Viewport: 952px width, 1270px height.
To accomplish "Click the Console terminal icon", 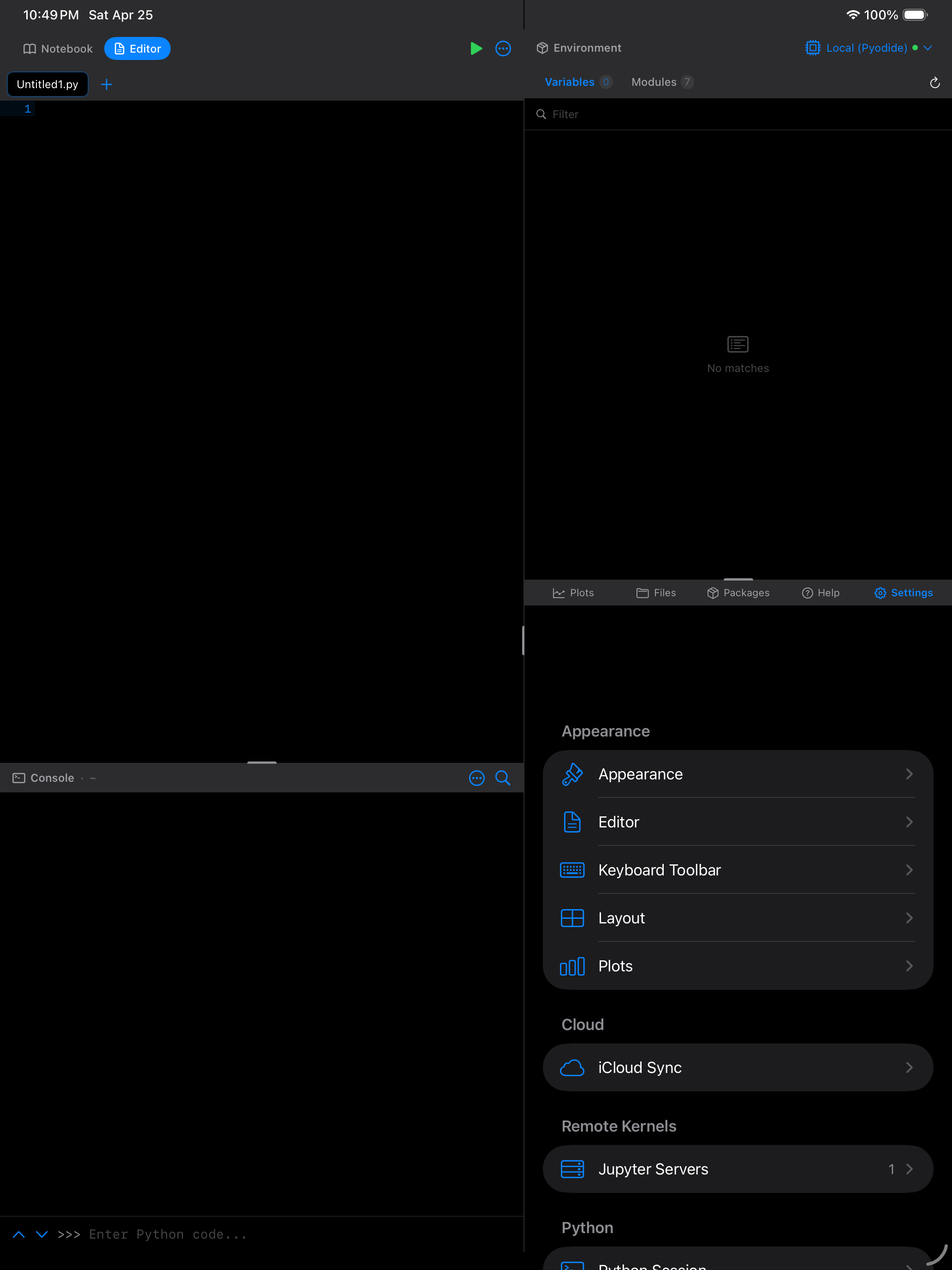I will (19, 778).
